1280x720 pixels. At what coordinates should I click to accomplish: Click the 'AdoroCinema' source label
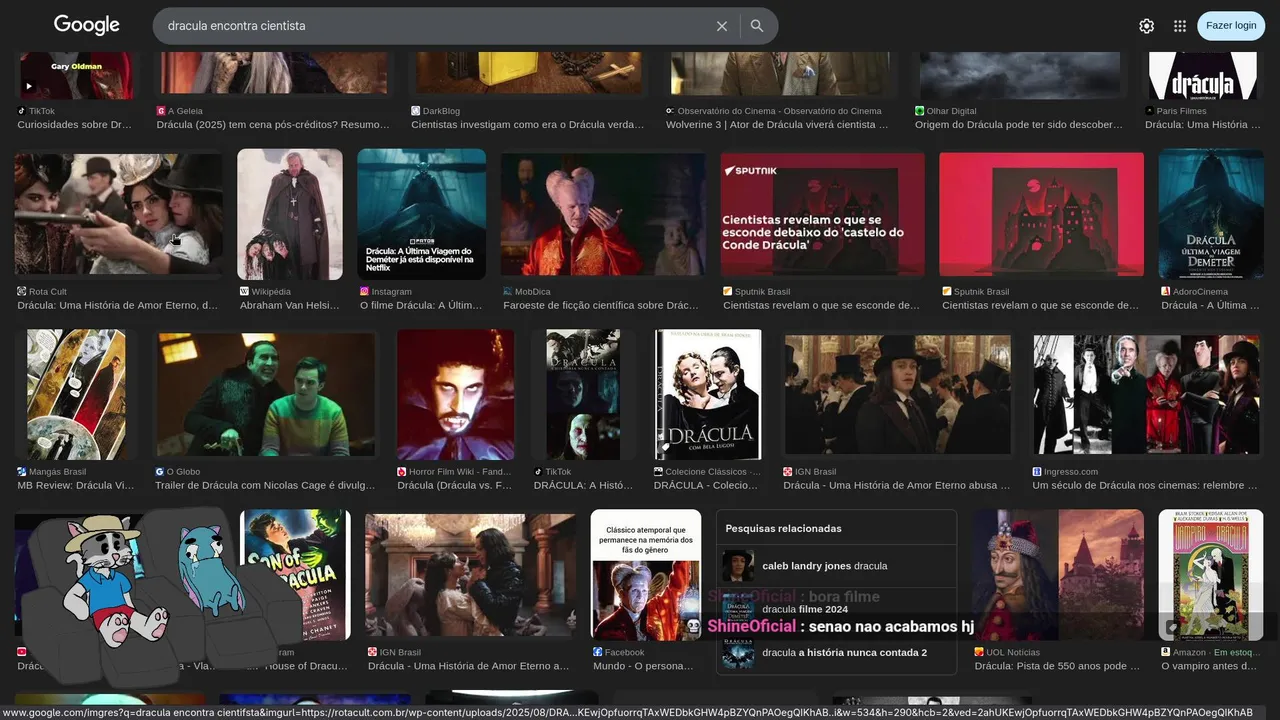1194,292
